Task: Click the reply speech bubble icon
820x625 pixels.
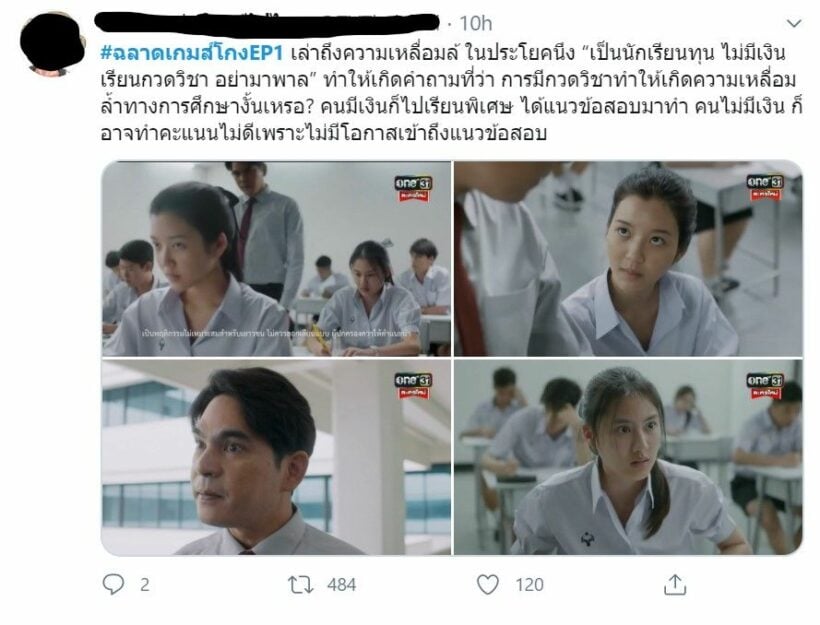Action: pyautogui.click(x=113, y=584)
